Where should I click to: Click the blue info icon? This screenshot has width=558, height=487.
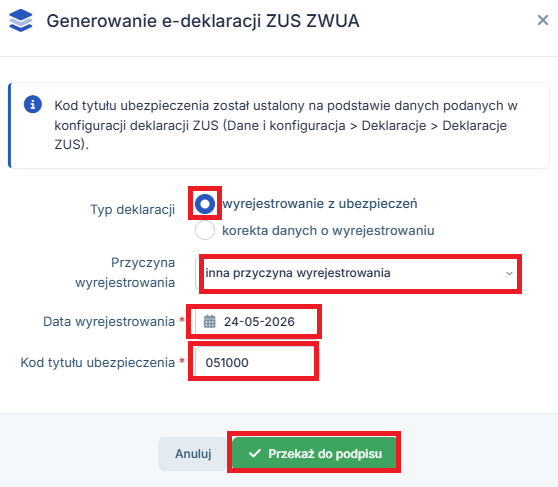[x=33, y=105]
